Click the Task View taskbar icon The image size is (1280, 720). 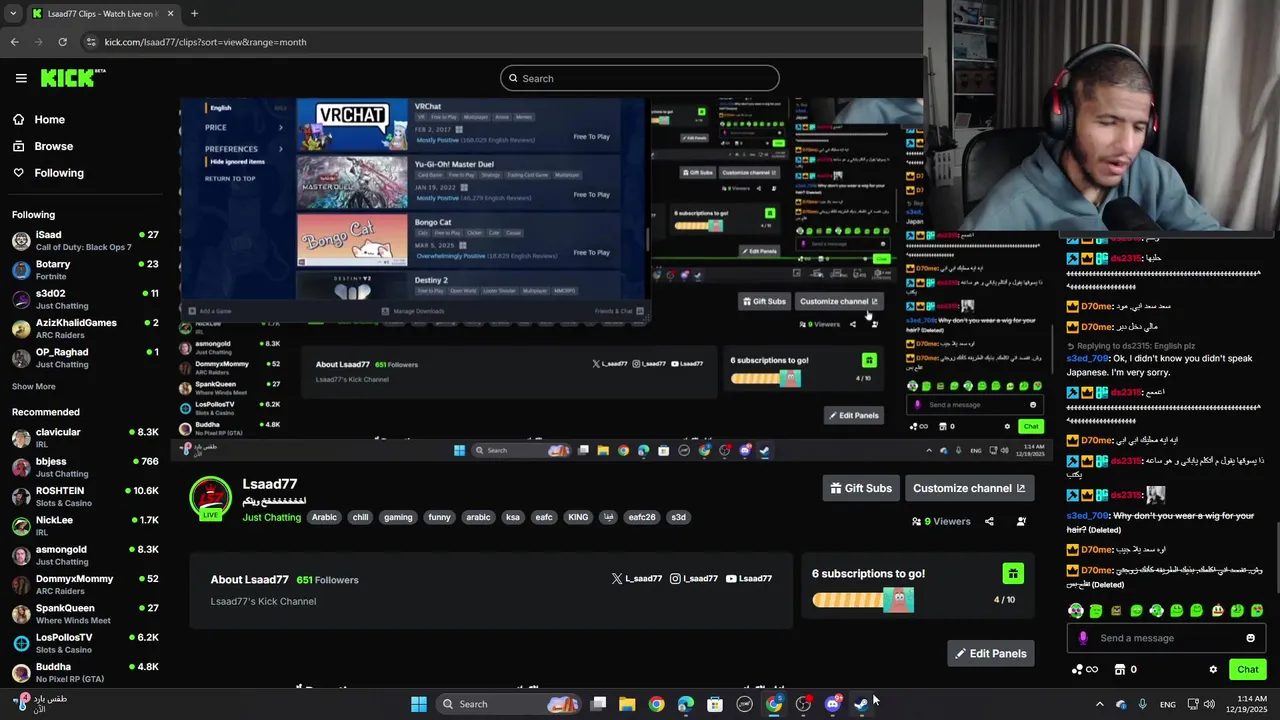pos(598,704)
